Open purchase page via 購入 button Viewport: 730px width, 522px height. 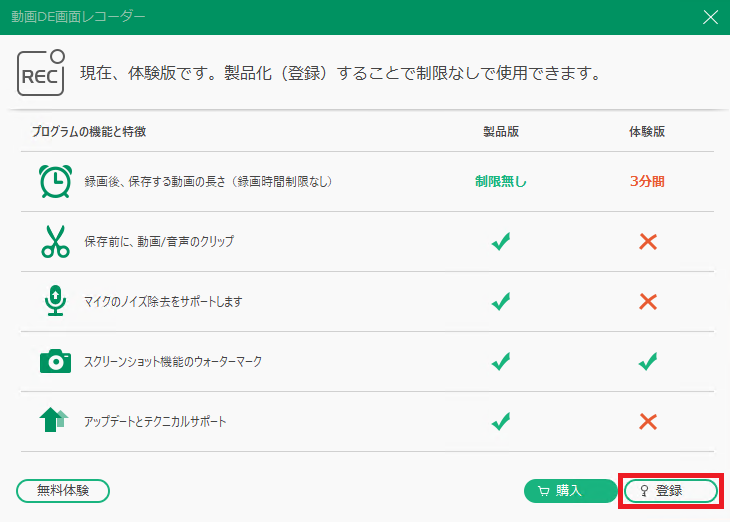[570, 491]
